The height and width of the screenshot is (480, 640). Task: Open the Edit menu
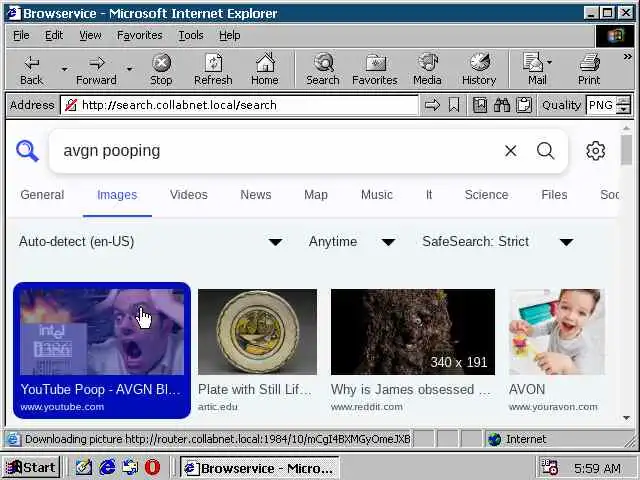tap(54, 36)
